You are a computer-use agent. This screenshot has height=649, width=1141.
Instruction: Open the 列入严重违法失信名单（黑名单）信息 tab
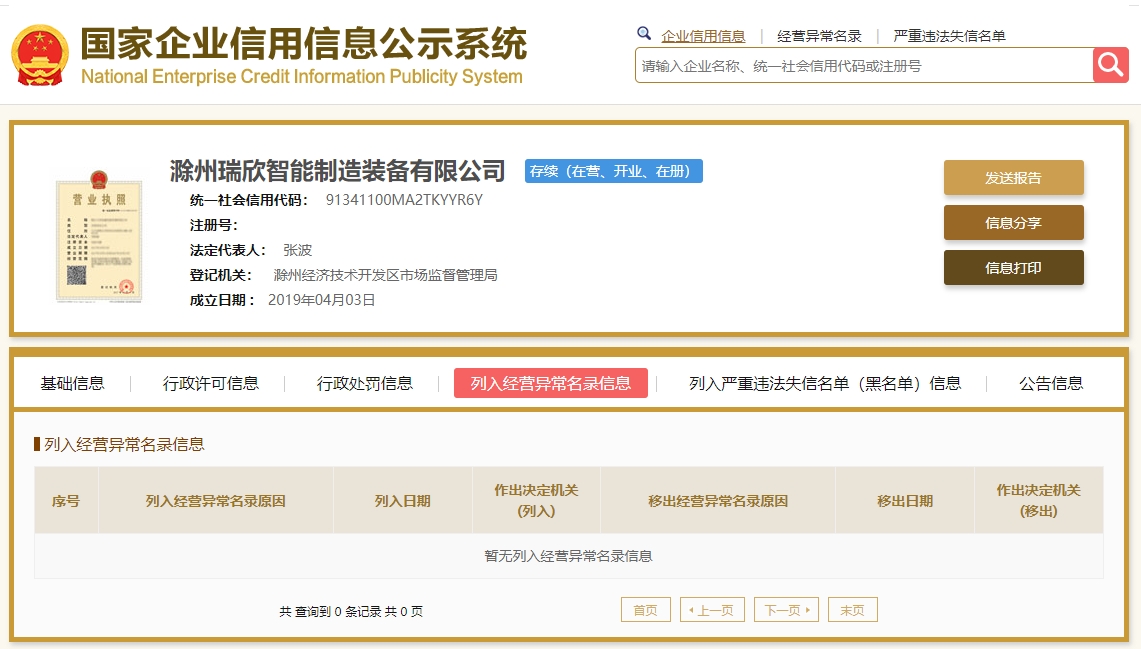825,383
